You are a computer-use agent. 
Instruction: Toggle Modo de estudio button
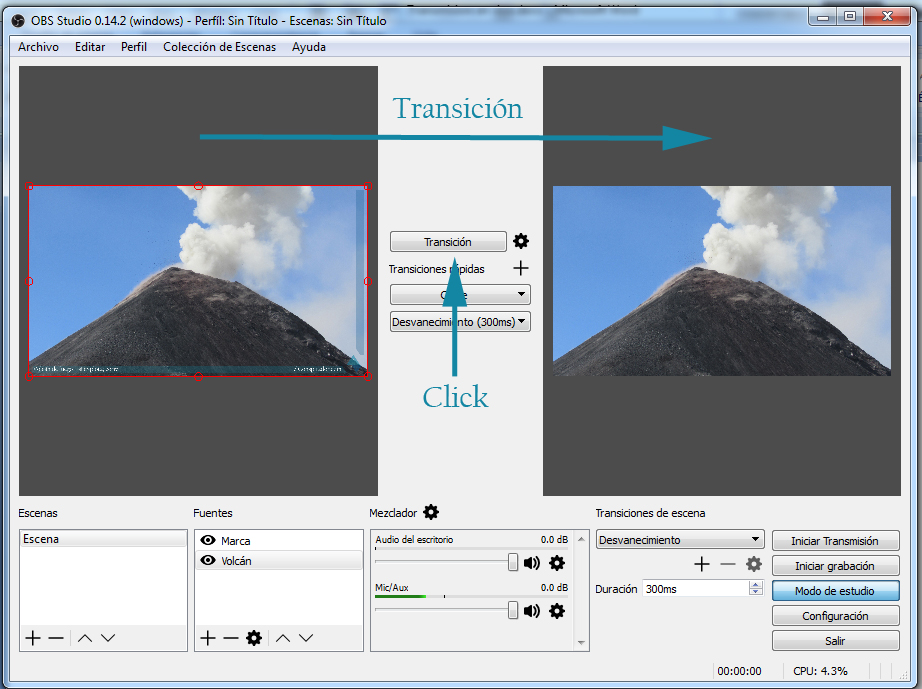point(835,591)
